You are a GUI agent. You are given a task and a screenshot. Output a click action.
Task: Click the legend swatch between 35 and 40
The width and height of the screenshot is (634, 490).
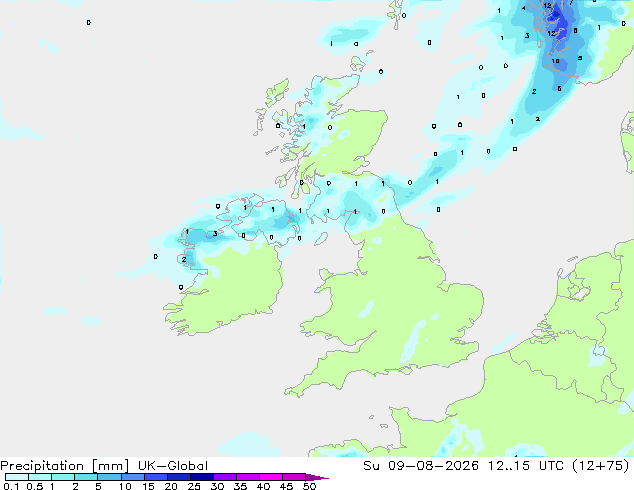[248, 477]
